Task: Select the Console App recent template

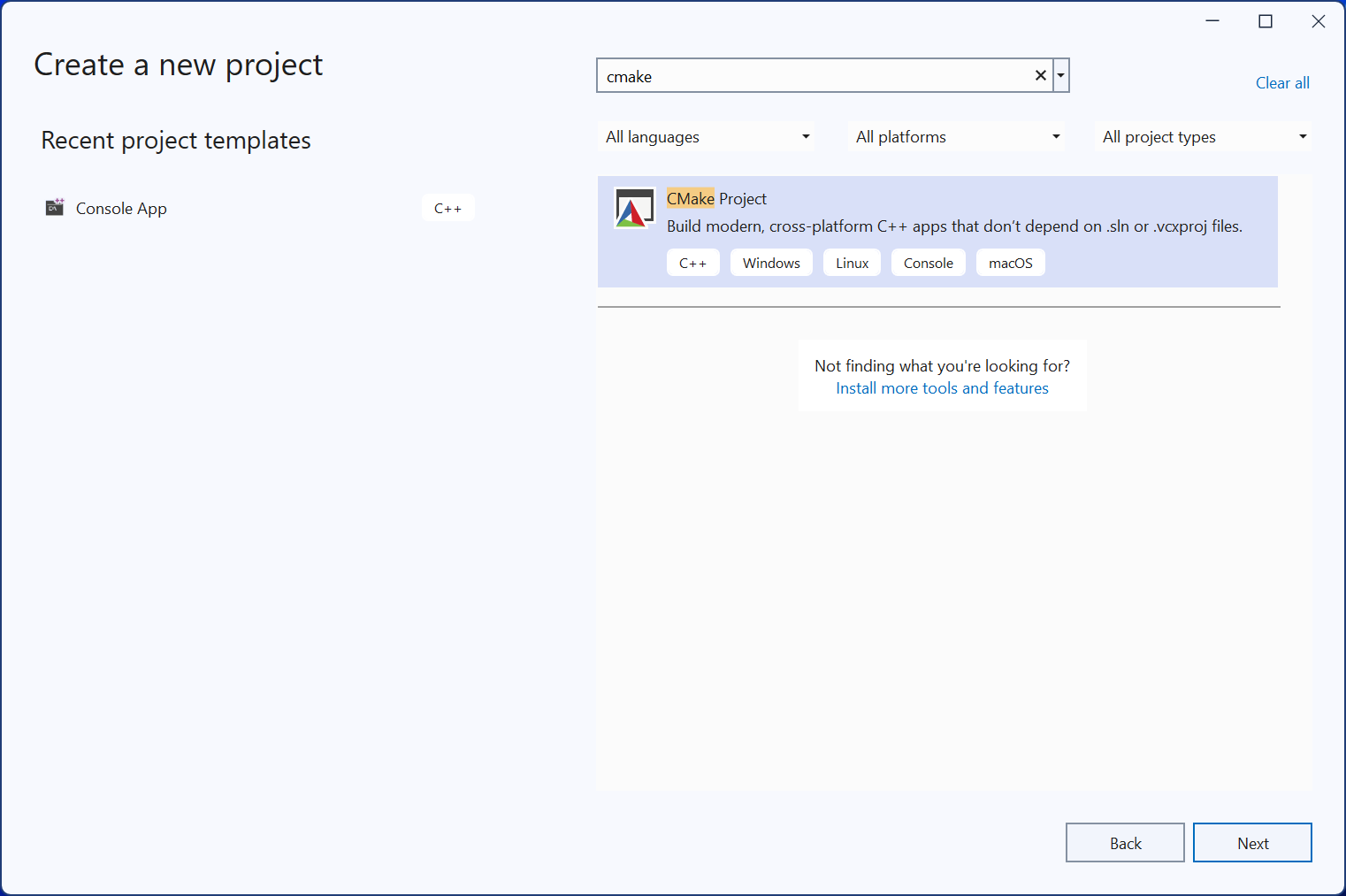Action: 121,209
